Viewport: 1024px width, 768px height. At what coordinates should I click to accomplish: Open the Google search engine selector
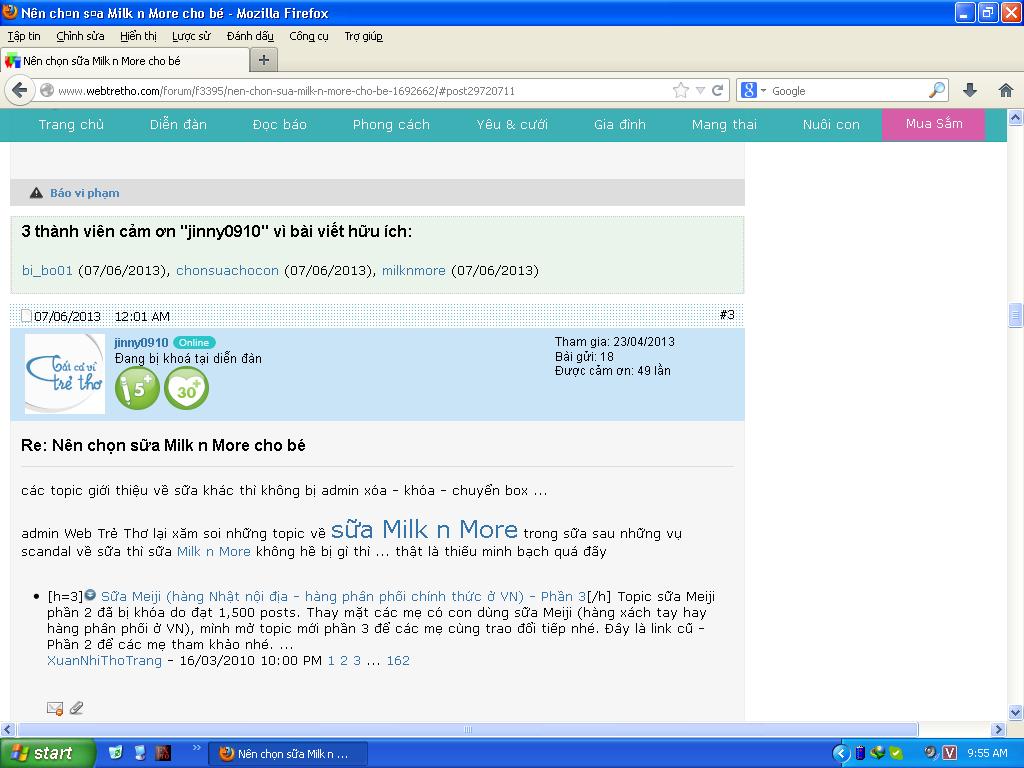click(753, 90)
